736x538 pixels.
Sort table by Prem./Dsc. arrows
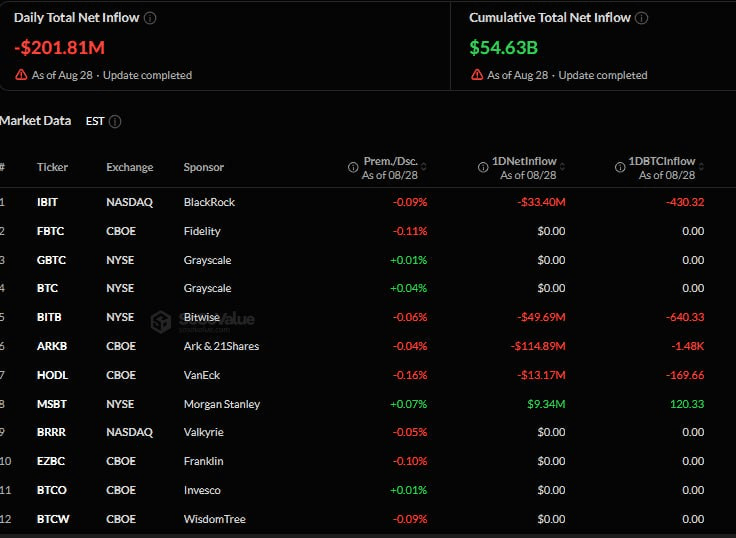424,167
